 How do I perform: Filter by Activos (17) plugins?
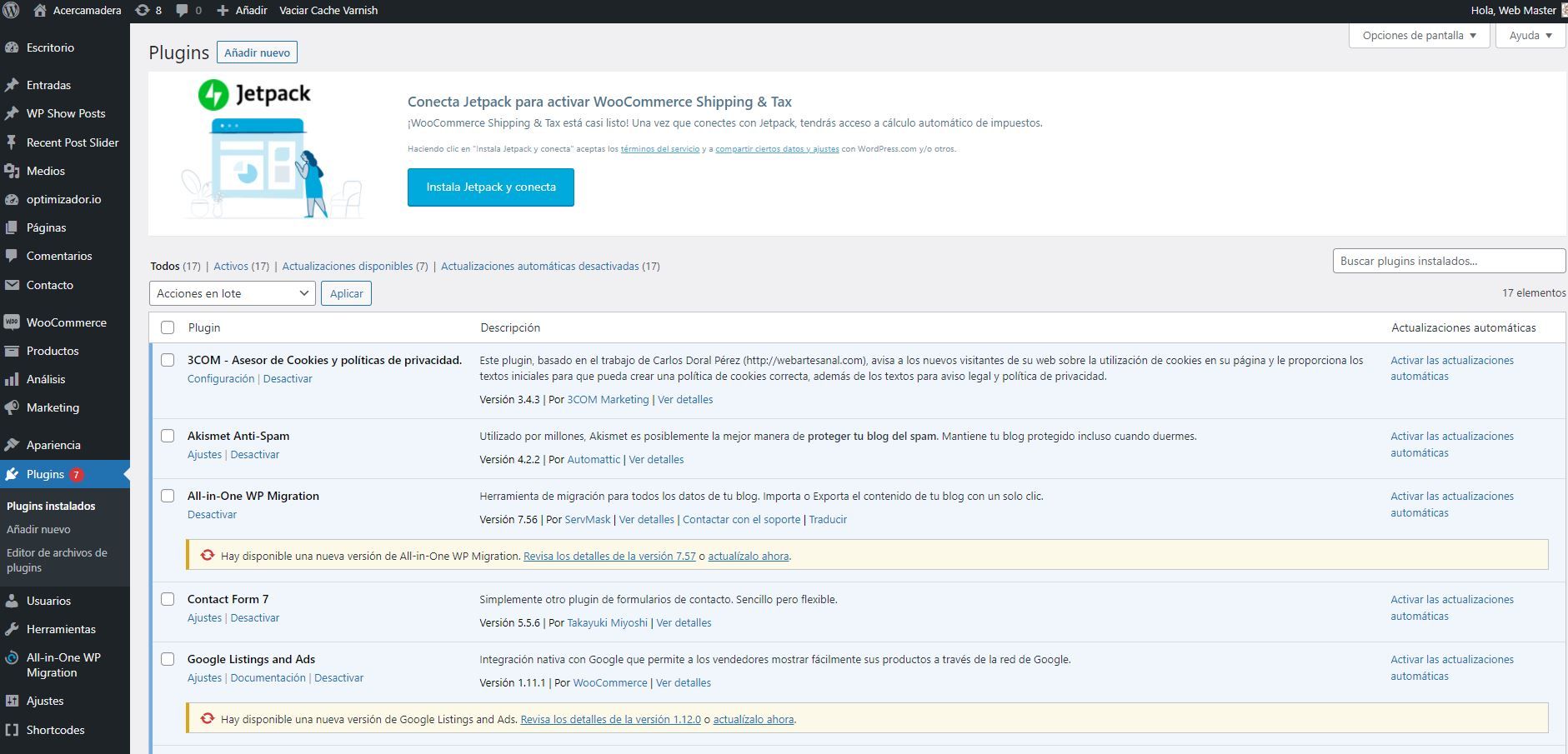[x=241, y=266]
